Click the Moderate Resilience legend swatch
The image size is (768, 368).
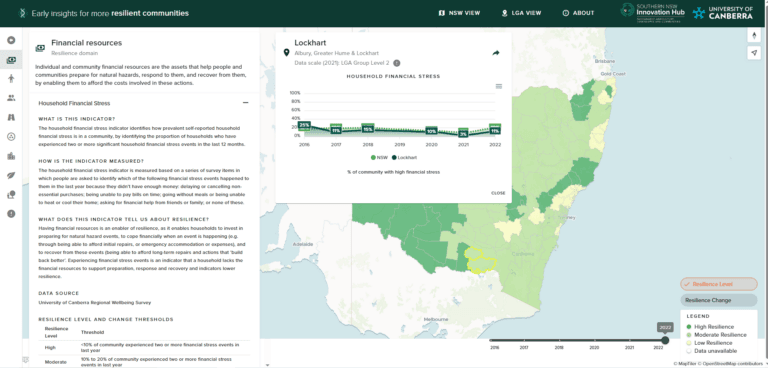[689, 335]
